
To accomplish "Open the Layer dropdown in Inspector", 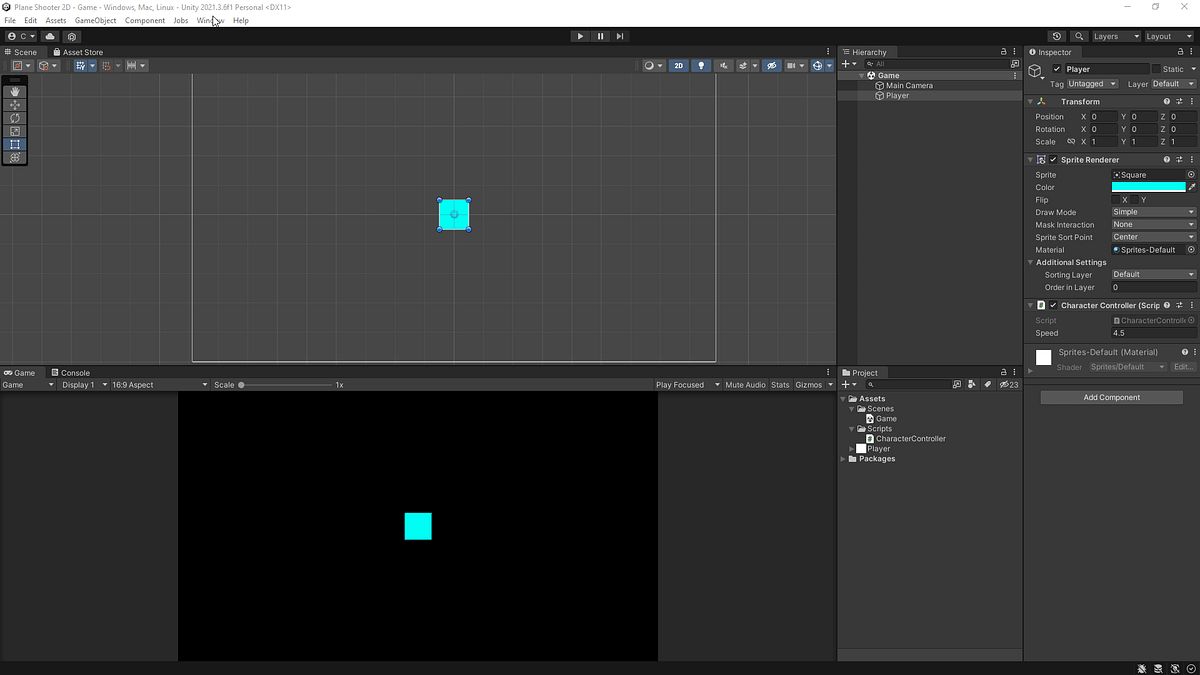I will point(1174,84).
